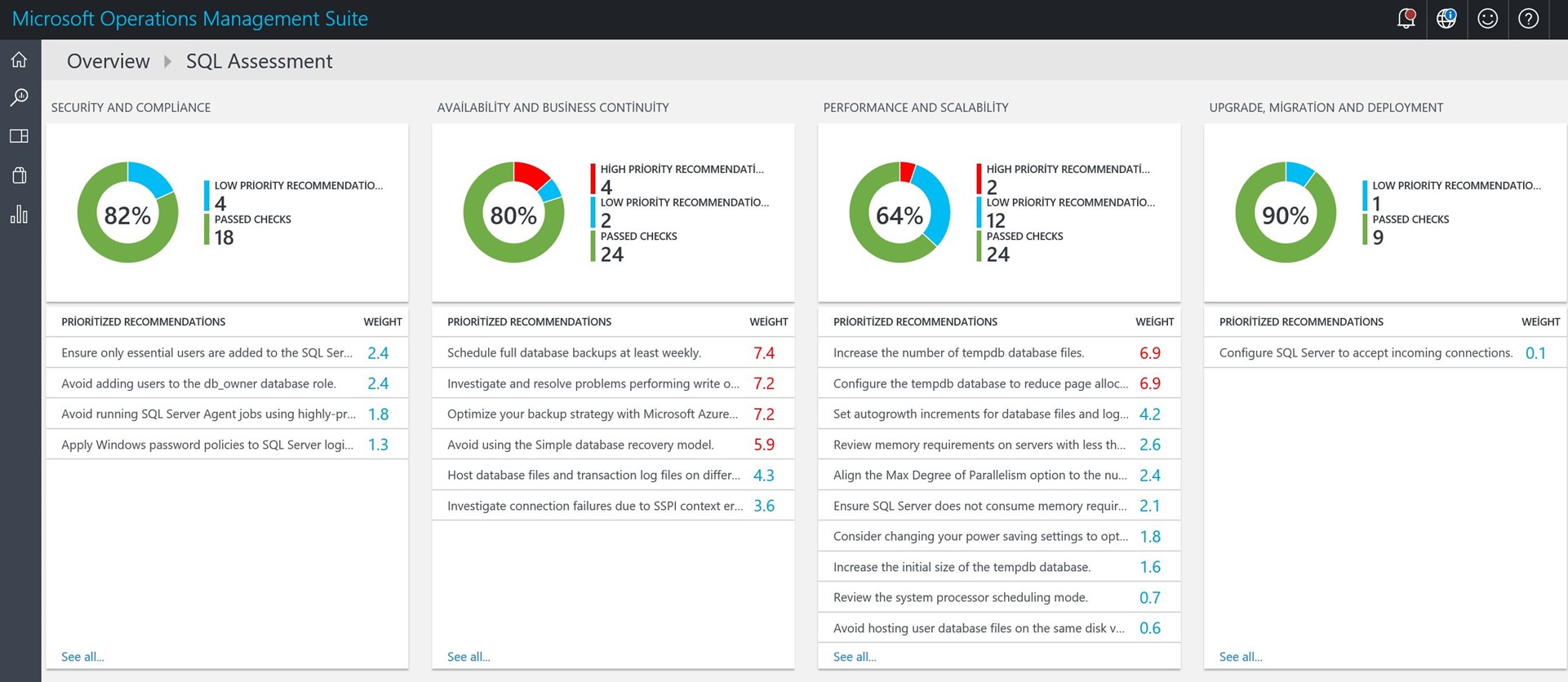Screen dimensions: 1568x682
Task: Open 'Schedule full database backups' recommendation
Action: coord(613,352)
